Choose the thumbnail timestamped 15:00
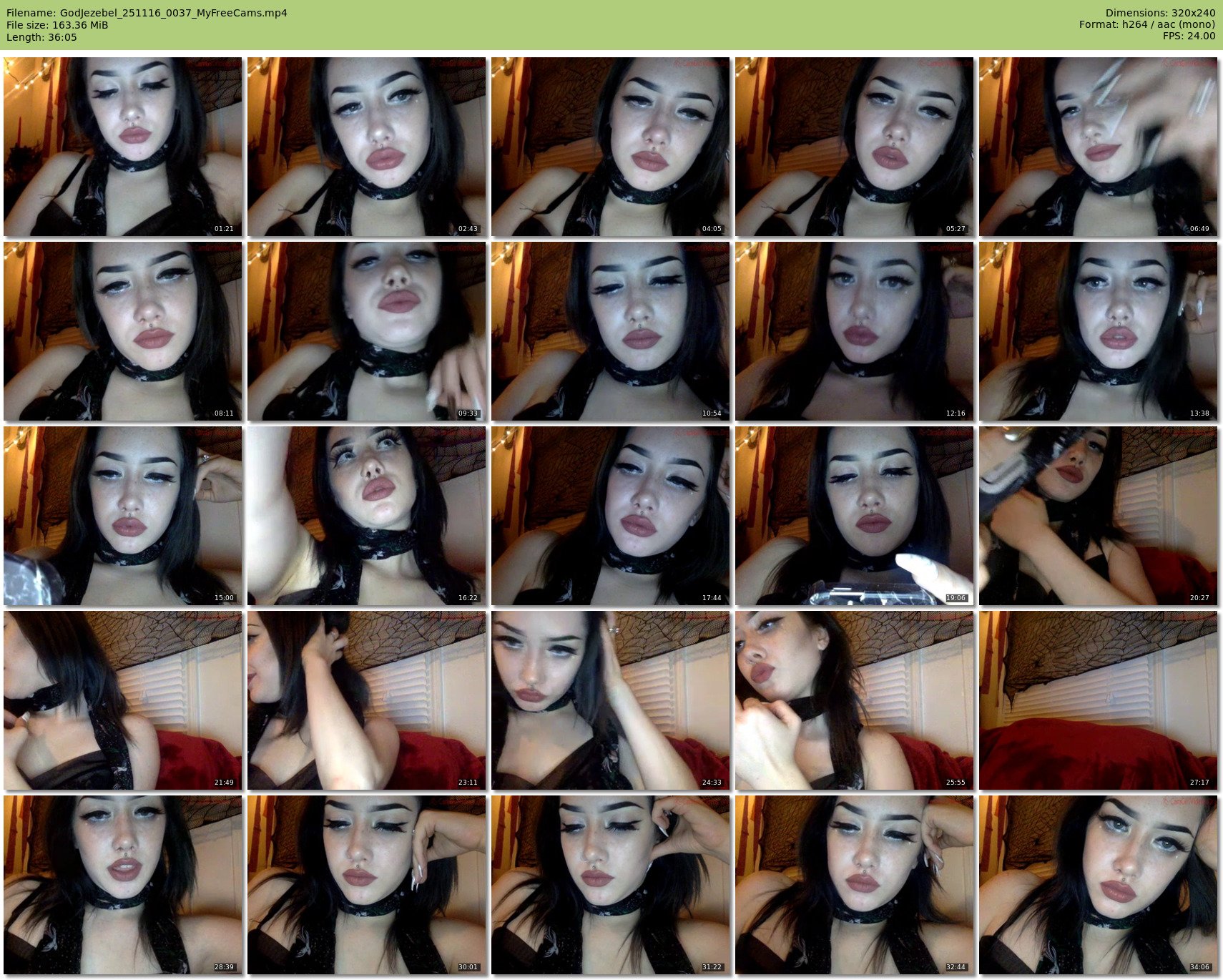Screen dimensions: 1223x980 122,516
